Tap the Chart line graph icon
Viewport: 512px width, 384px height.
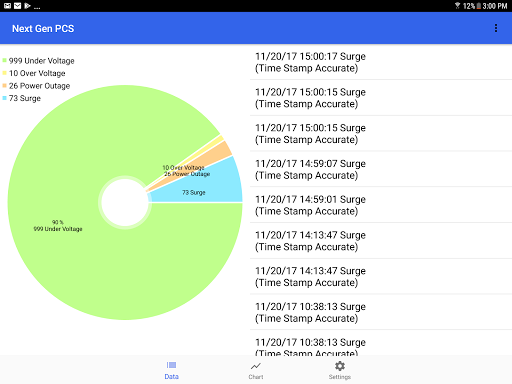point(256,366)
